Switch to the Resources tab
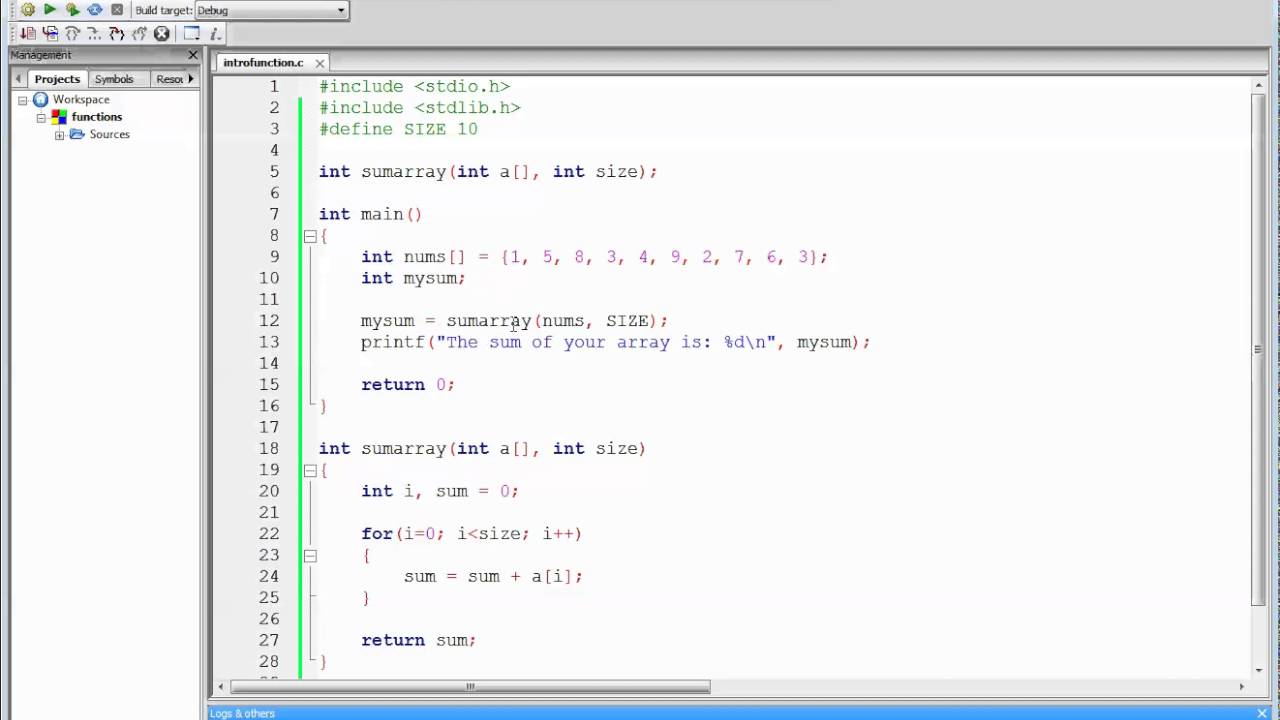 coord(169,79)
